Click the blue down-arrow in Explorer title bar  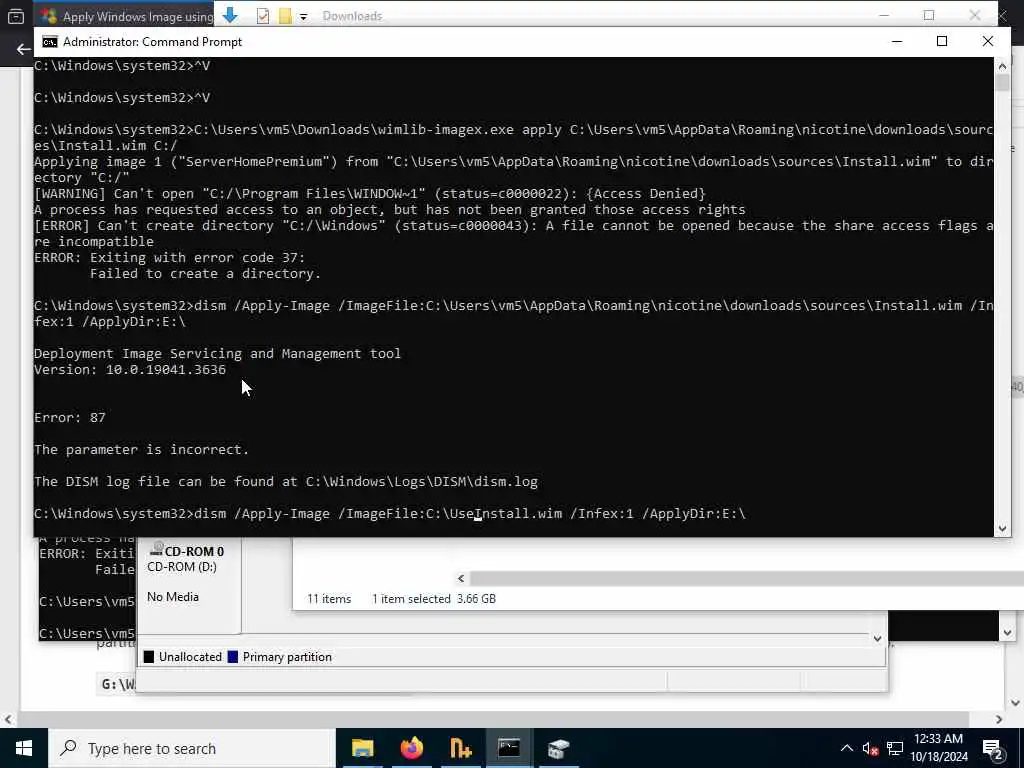[x=230, y=15]
